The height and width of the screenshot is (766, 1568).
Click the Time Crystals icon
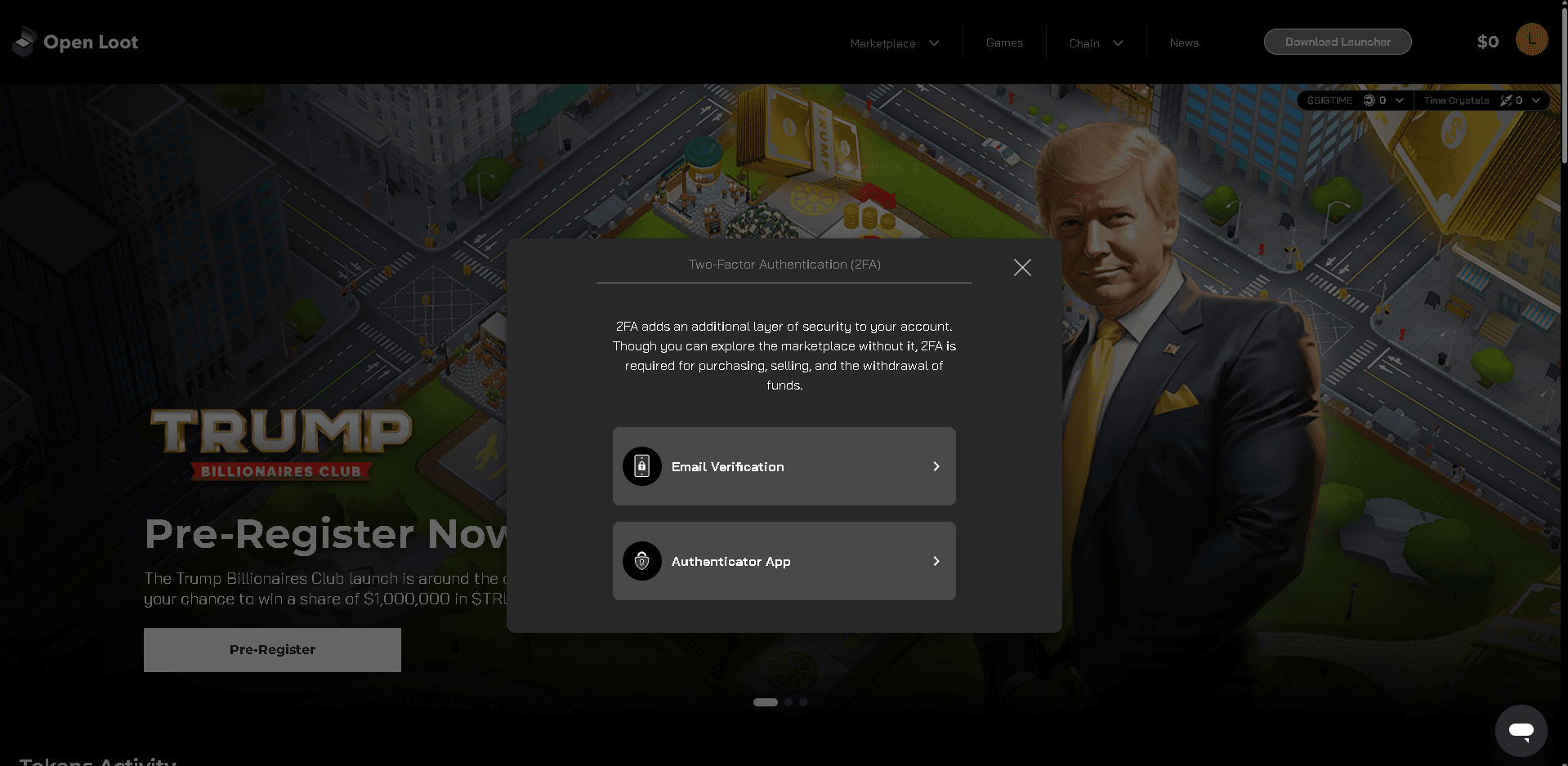[1506, 100]
